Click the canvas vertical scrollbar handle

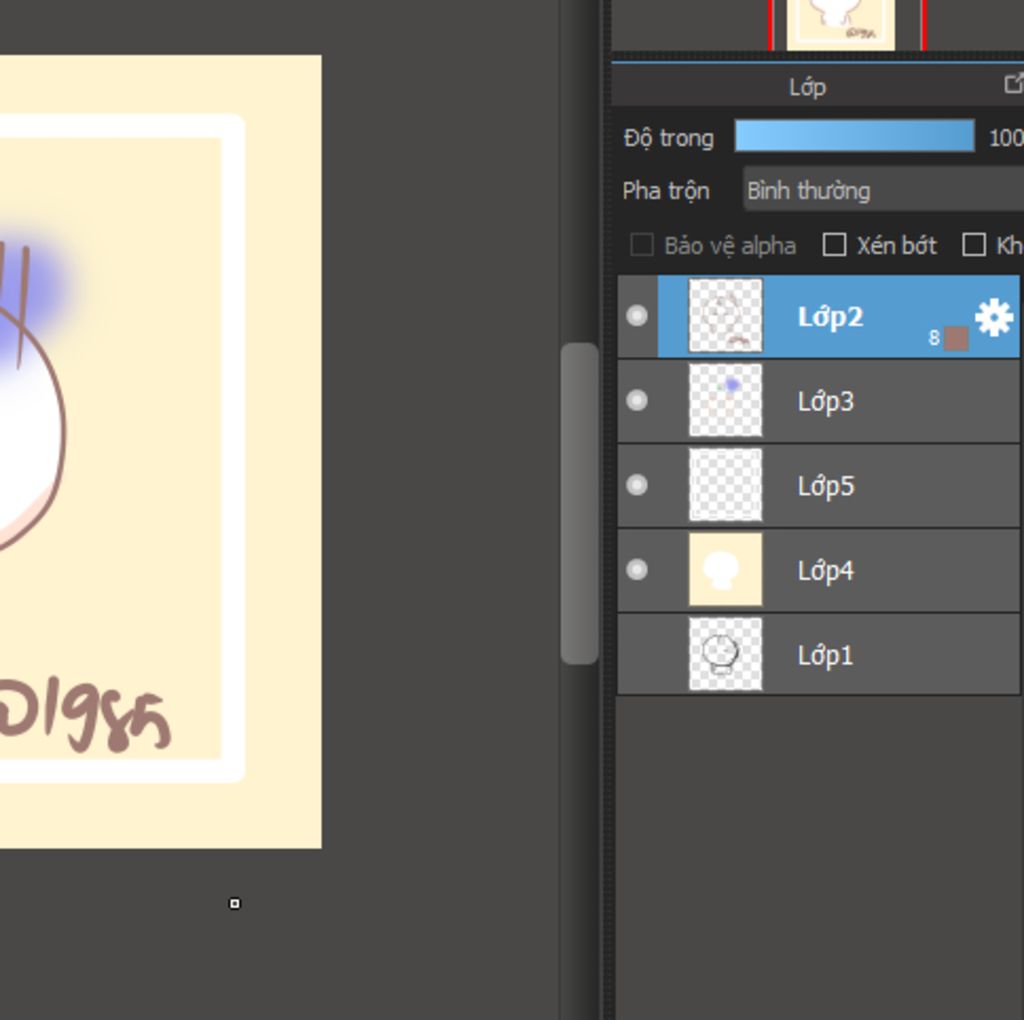(x=579, y=503)
